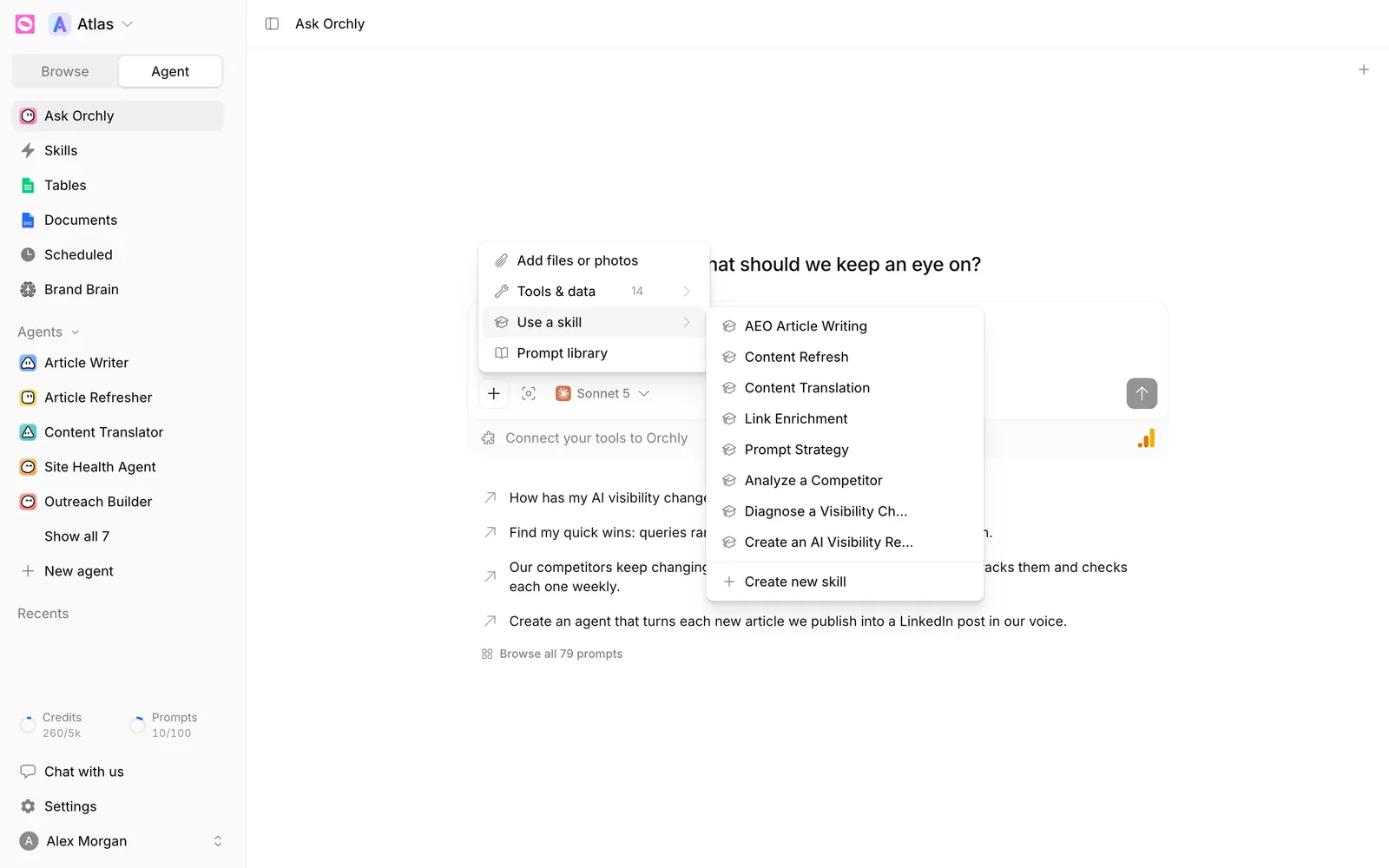Viewport: 1389px width, 868px height.
Task: Choose Add files or photos
Action: pyautogui.click(x=594, y=260)
